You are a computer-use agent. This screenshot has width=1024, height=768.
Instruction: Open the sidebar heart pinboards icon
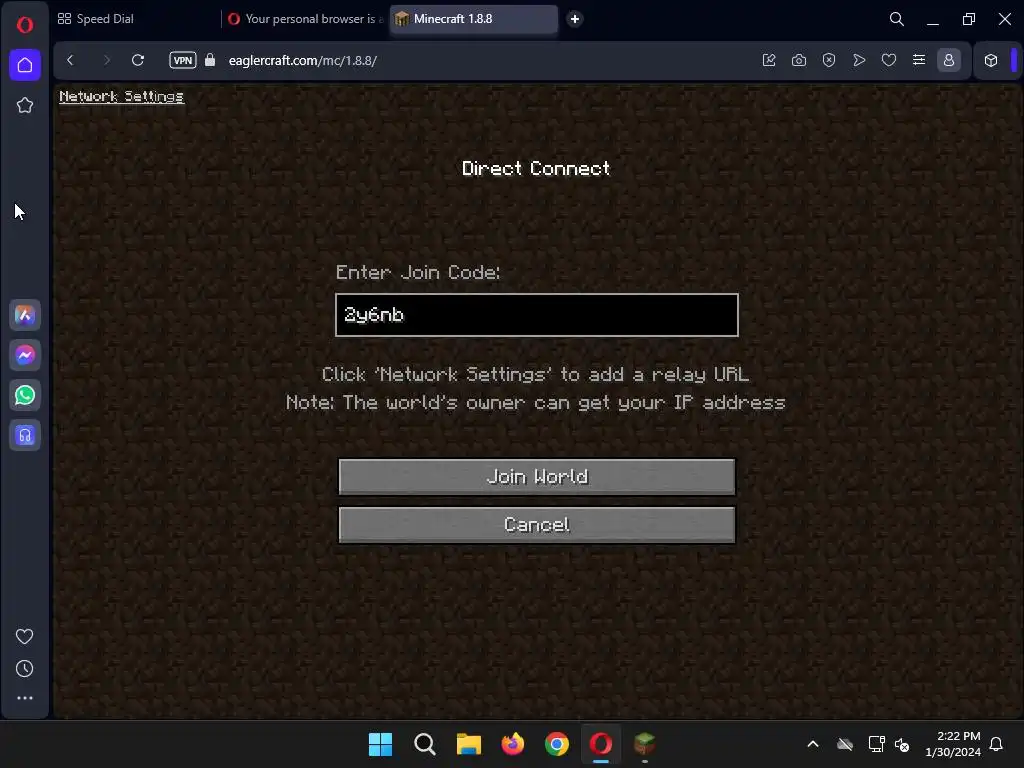tap(25, 636)
